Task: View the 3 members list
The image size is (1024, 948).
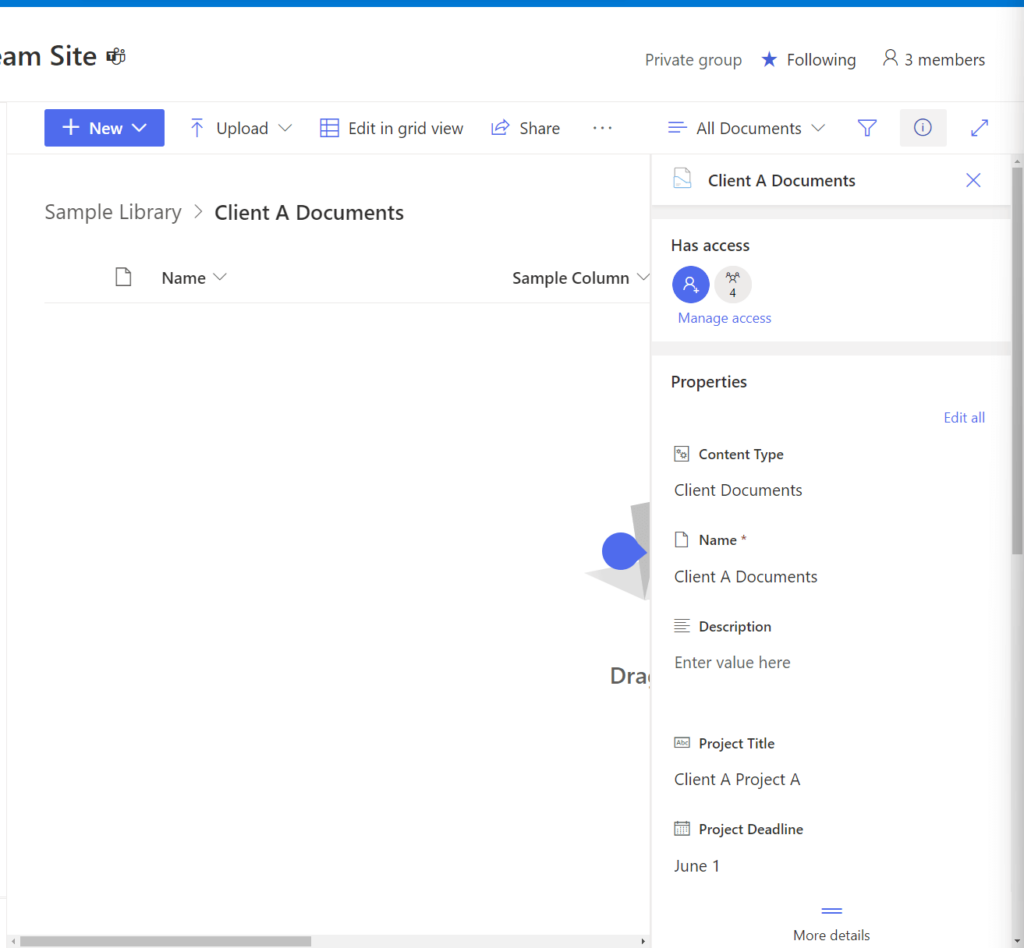Action: [x=933, y=59]
